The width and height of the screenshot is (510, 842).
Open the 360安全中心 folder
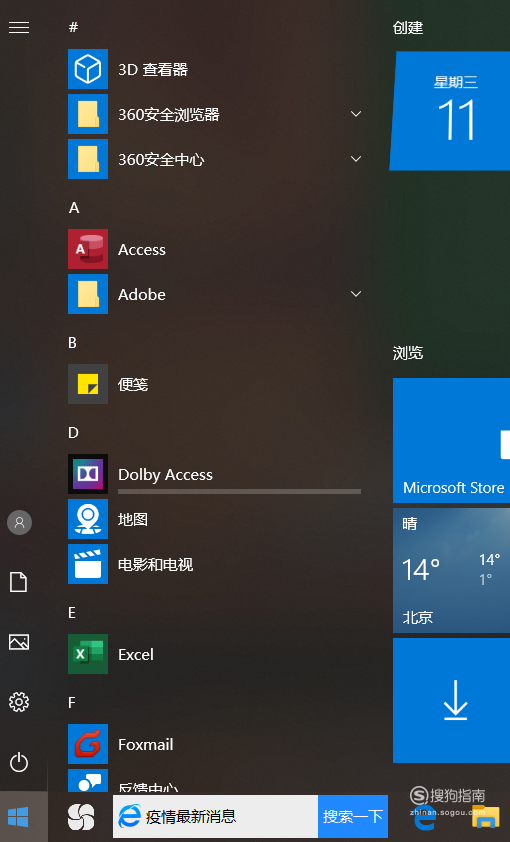click(215, 159)
